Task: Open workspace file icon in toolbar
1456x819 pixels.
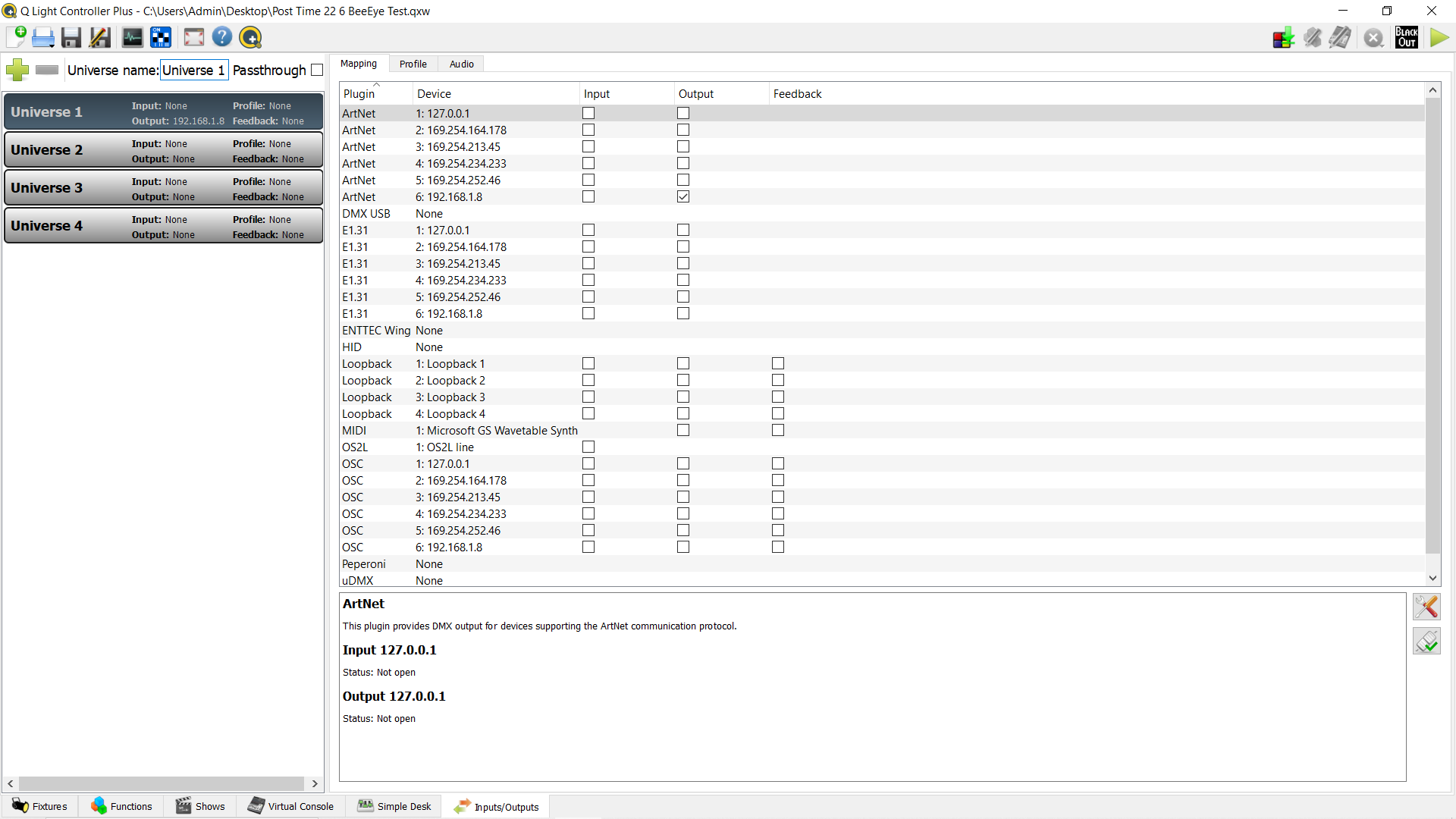Action: 43,37
